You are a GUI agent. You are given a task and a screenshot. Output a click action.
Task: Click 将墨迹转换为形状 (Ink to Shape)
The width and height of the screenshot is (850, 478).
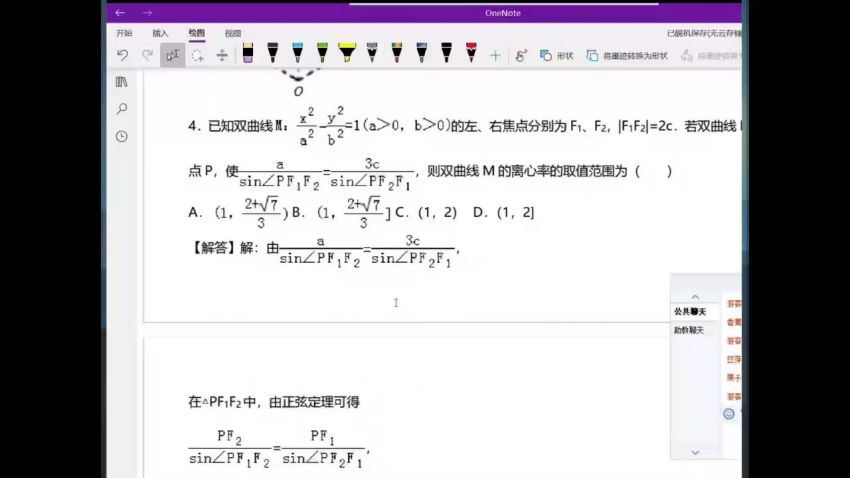pyautogui.click(x=627, y=55)
